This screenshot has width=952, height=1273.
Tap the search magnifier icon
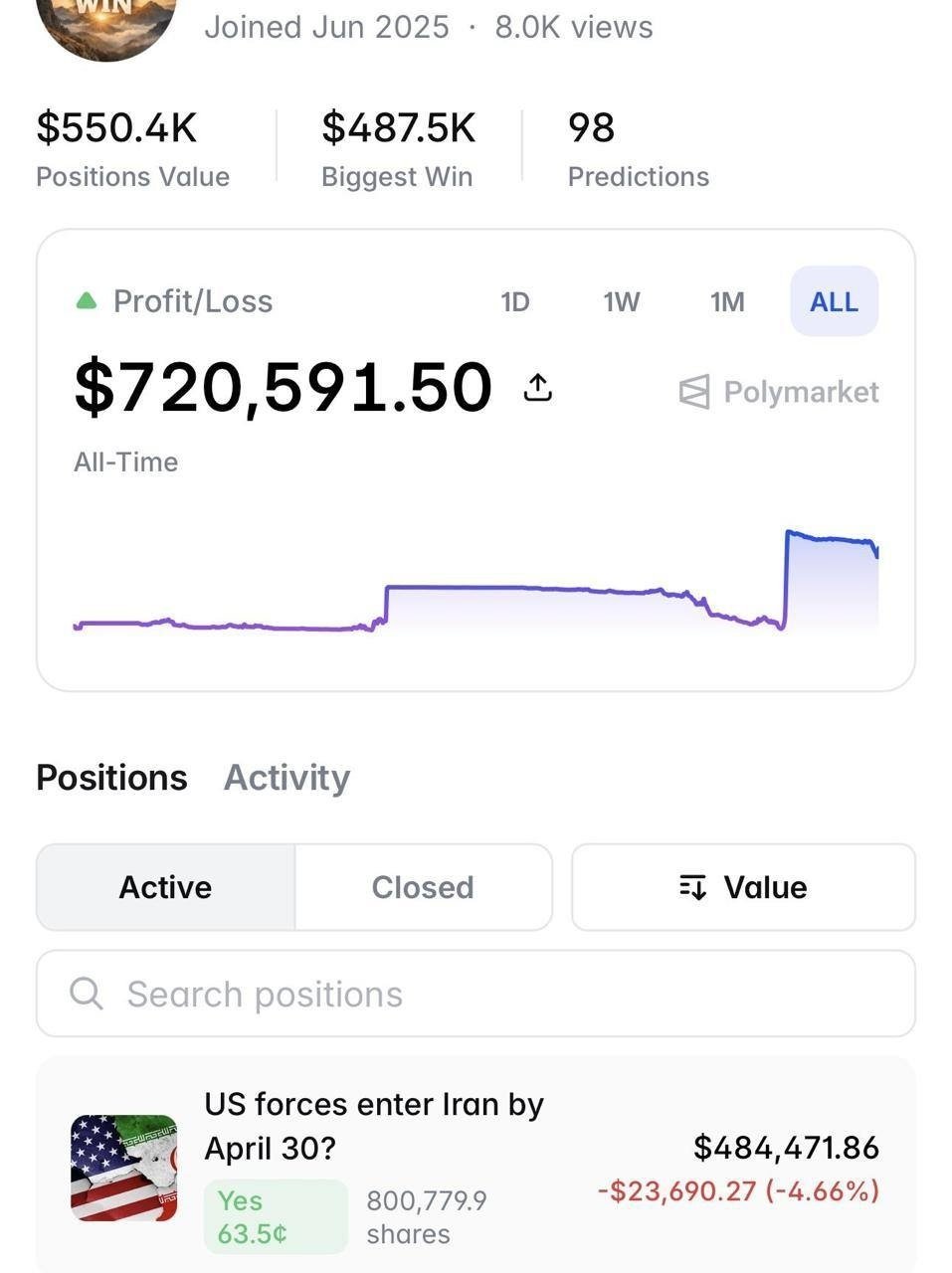[x=87, y=993]
